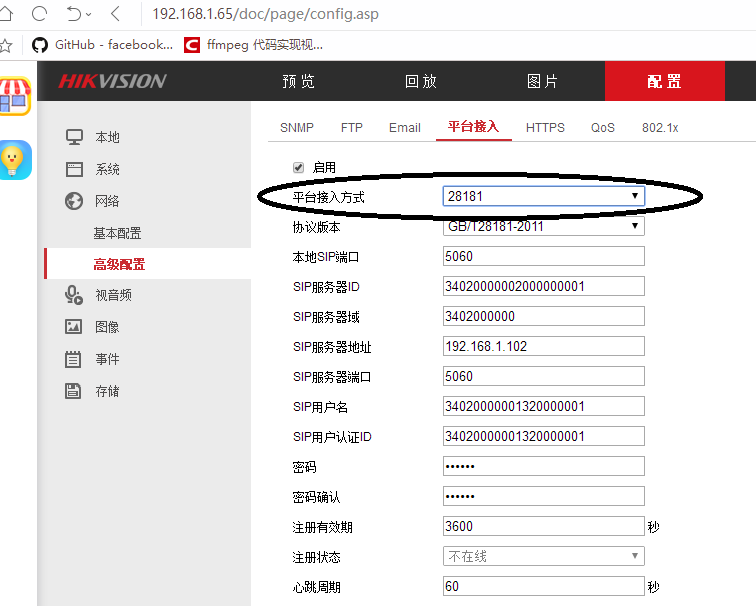
Task: Click the 视音频 microphone icon
Action: [x=74, y=295]
